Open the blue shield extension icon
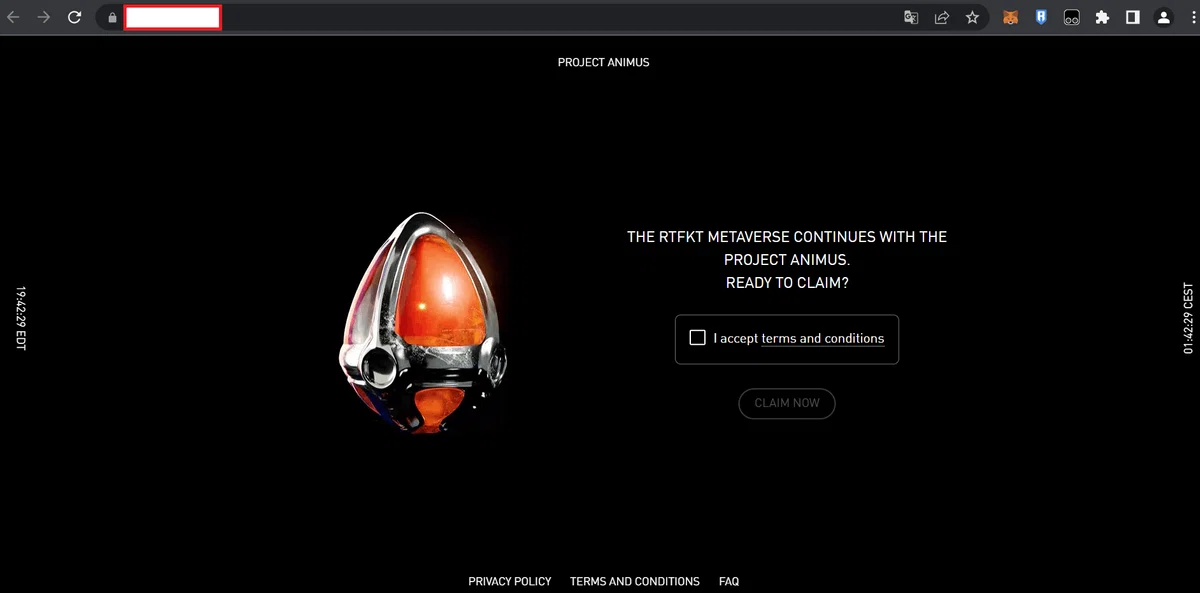 click(x=1041, y=17)
